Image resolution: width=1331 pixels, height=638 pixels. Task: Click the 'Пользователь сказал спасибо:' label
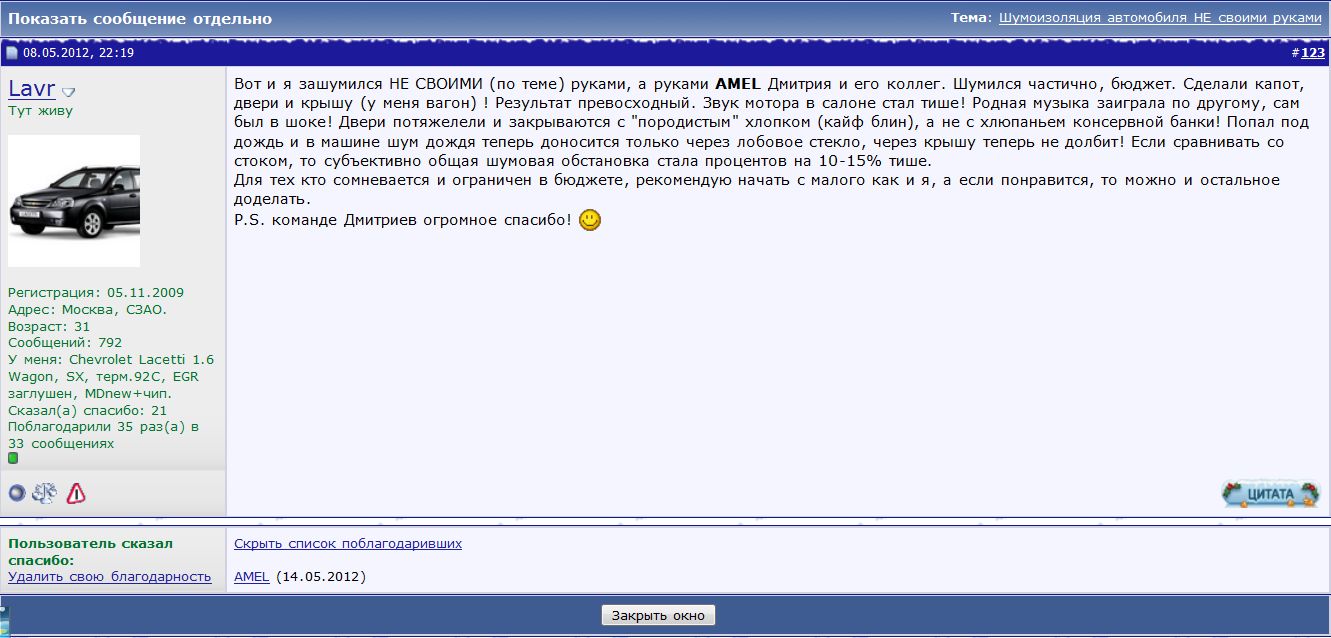tap(91, 552)
